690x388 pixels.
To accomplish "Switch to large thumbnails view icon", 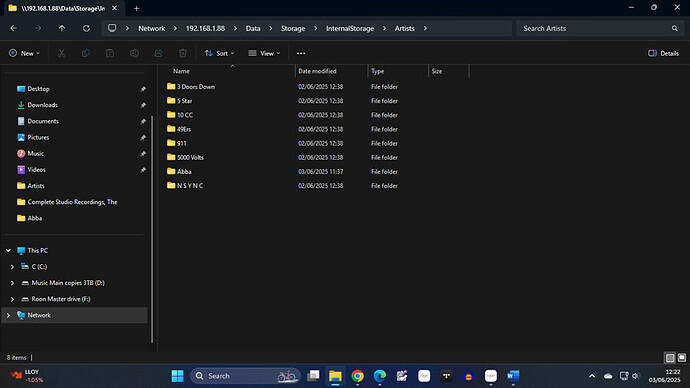I will [682, 358].
